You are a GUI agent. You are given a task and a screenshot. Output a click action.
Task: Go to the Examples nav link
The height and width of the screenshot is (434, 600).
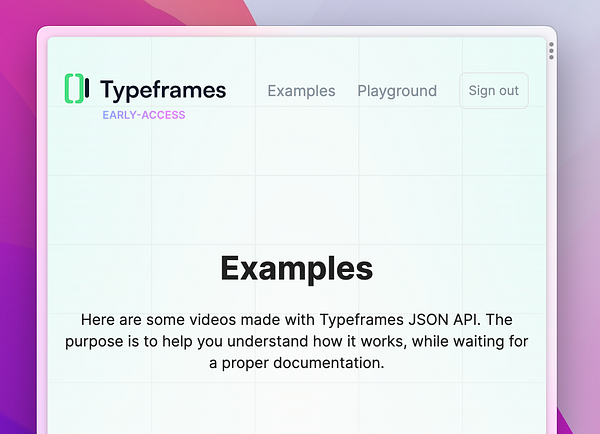302,91
